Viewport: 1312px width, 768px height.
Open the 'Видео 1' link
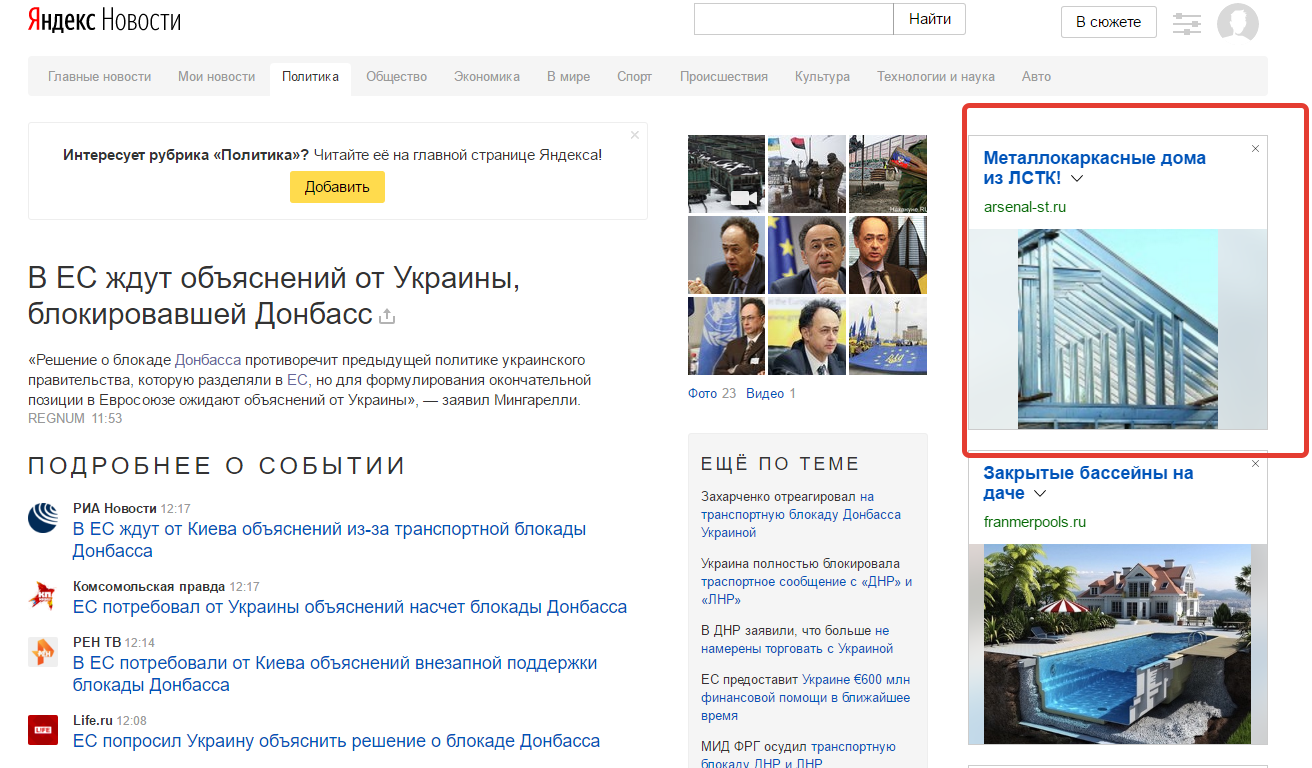pos(771,393)
